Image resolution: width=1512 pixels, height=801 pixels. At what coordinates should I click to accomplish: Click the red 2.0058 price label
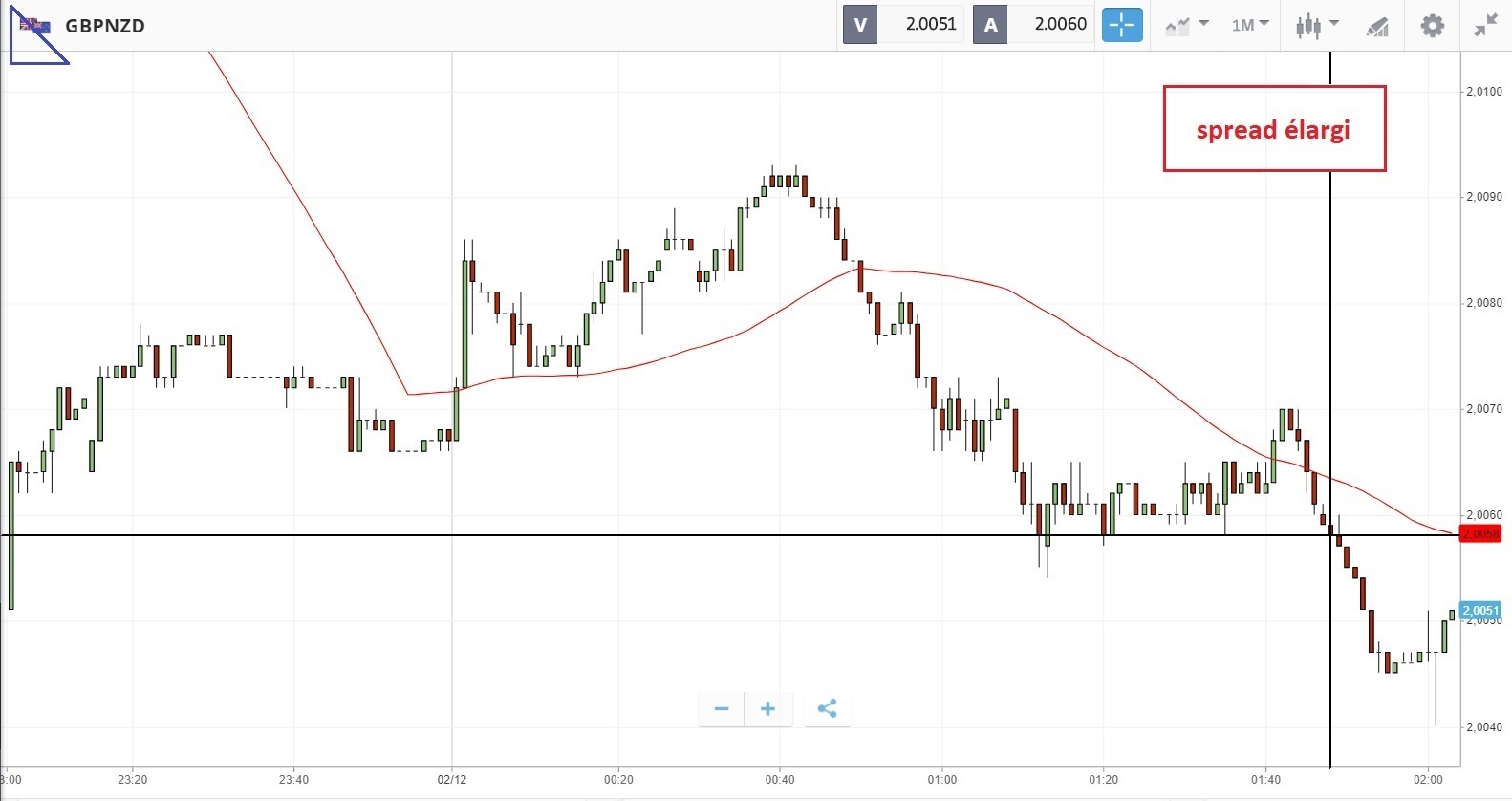click(1480, 534)
